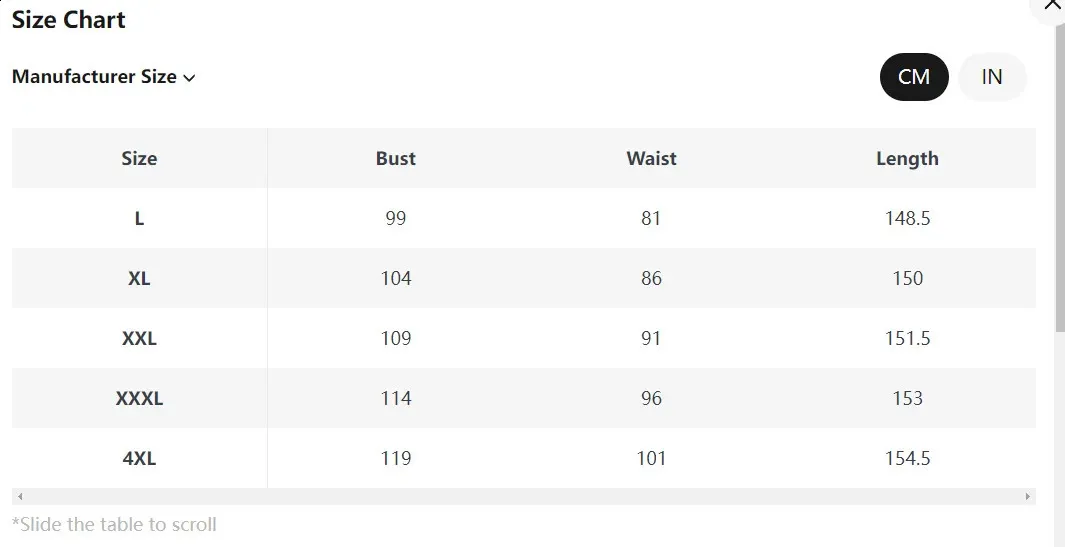Click the XL size row label
1065x547 pixels.
(x=139, y=279)
